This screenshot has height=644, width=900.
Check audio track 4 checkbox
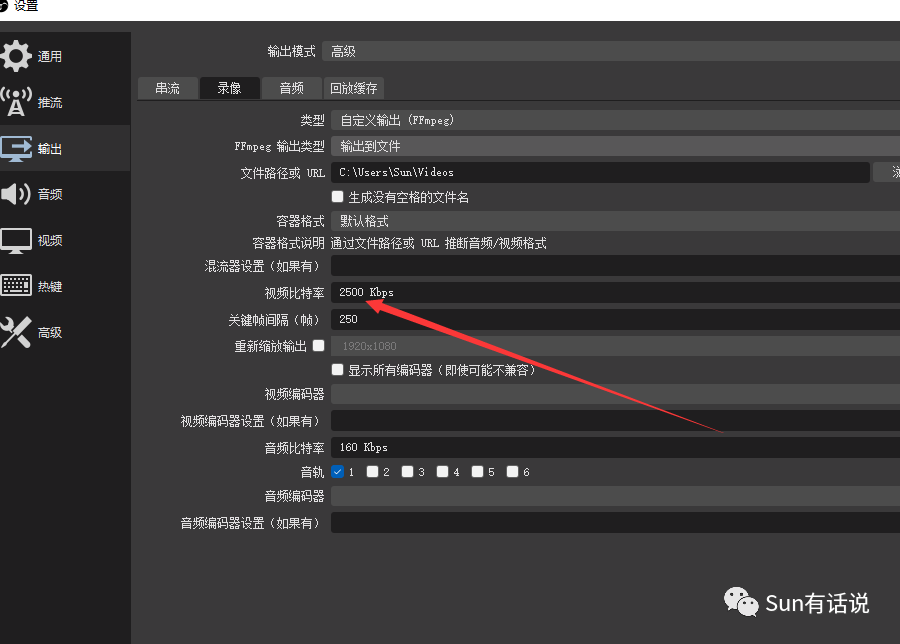pos(443,472)
